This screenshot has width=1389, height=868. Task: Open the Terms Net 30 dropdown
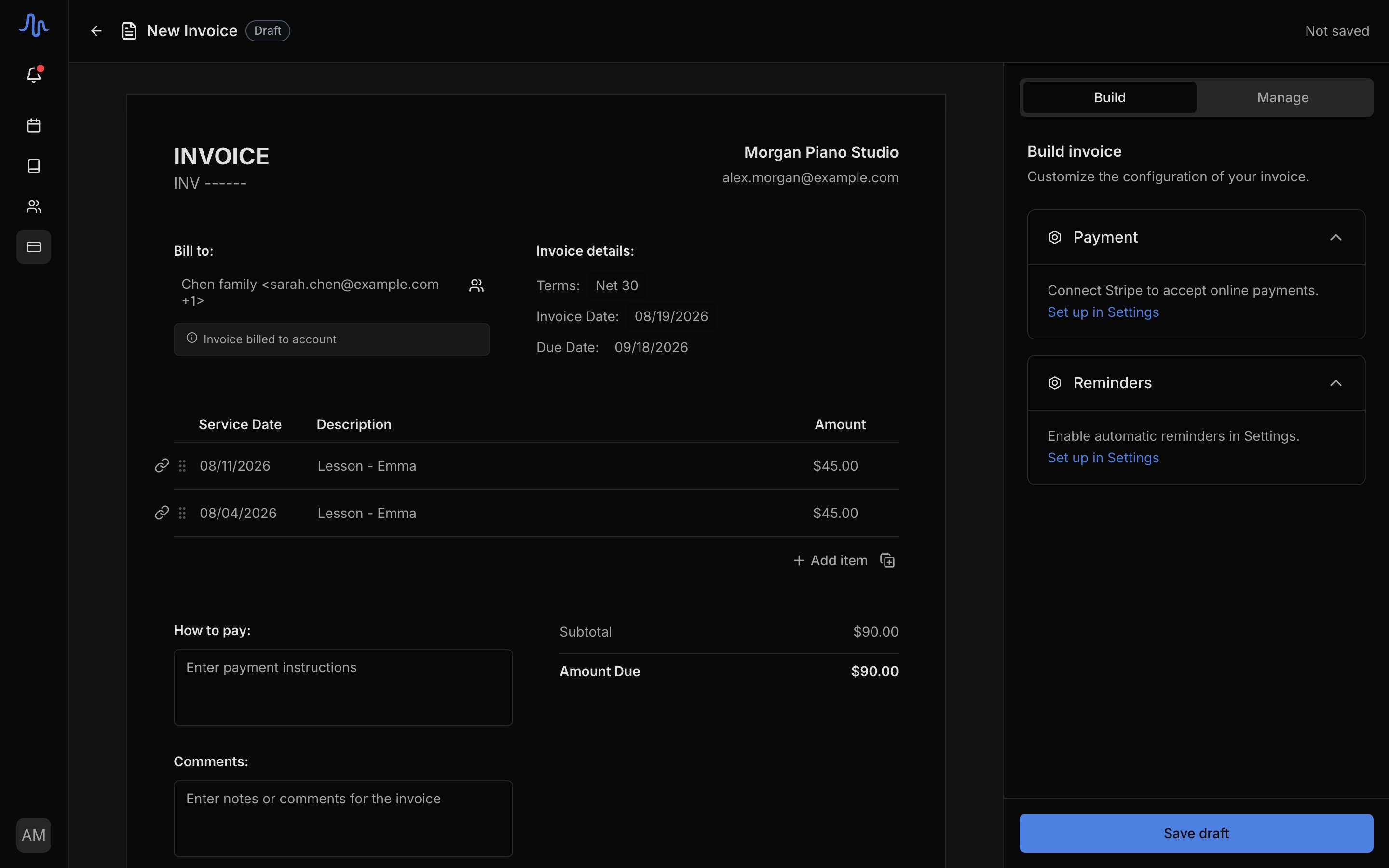point(616,285)
